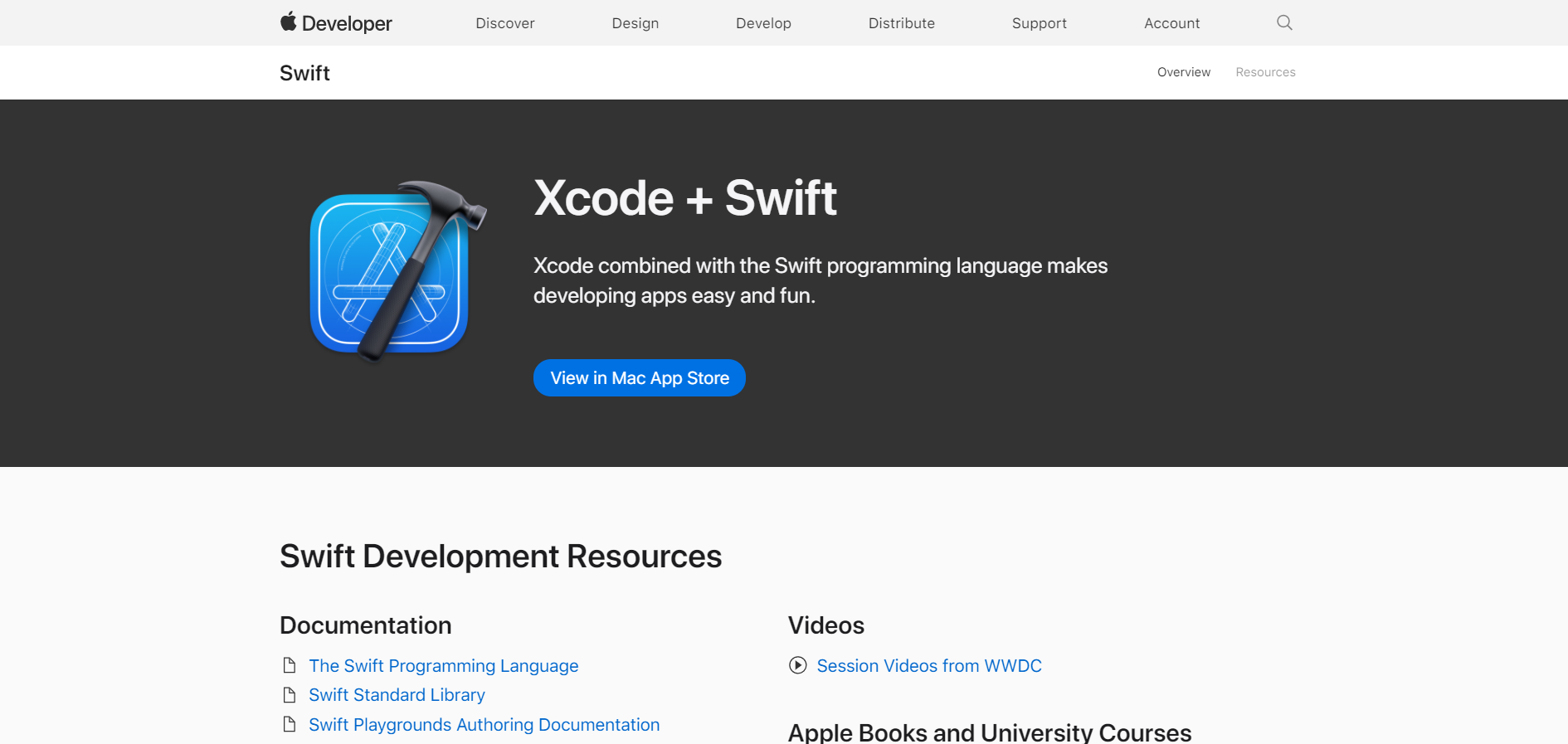Click the Documentation heading

tap(366, 625)
